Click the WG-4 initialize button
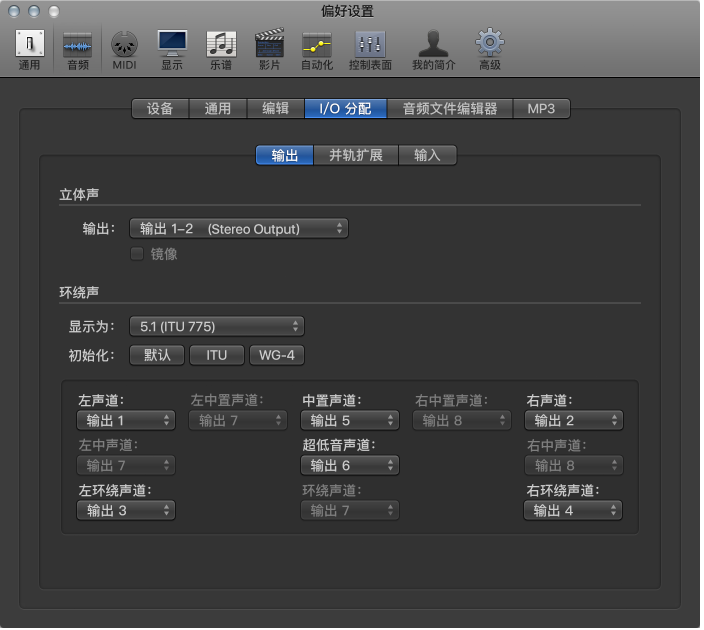The image size is (704, 630). (x=277, y=355)
